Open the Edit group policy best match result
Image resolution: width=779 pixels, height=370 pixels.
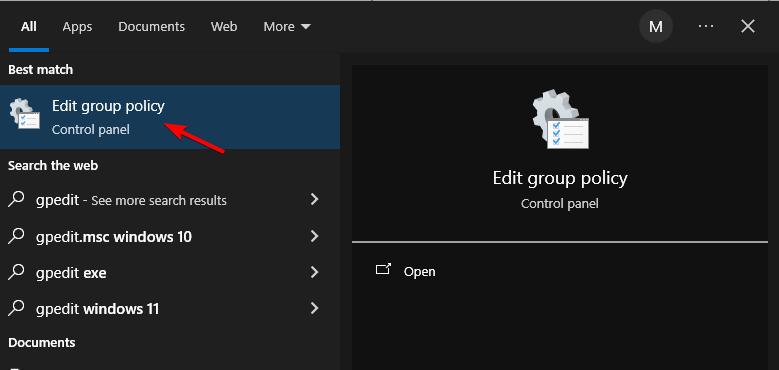(170, 117)
